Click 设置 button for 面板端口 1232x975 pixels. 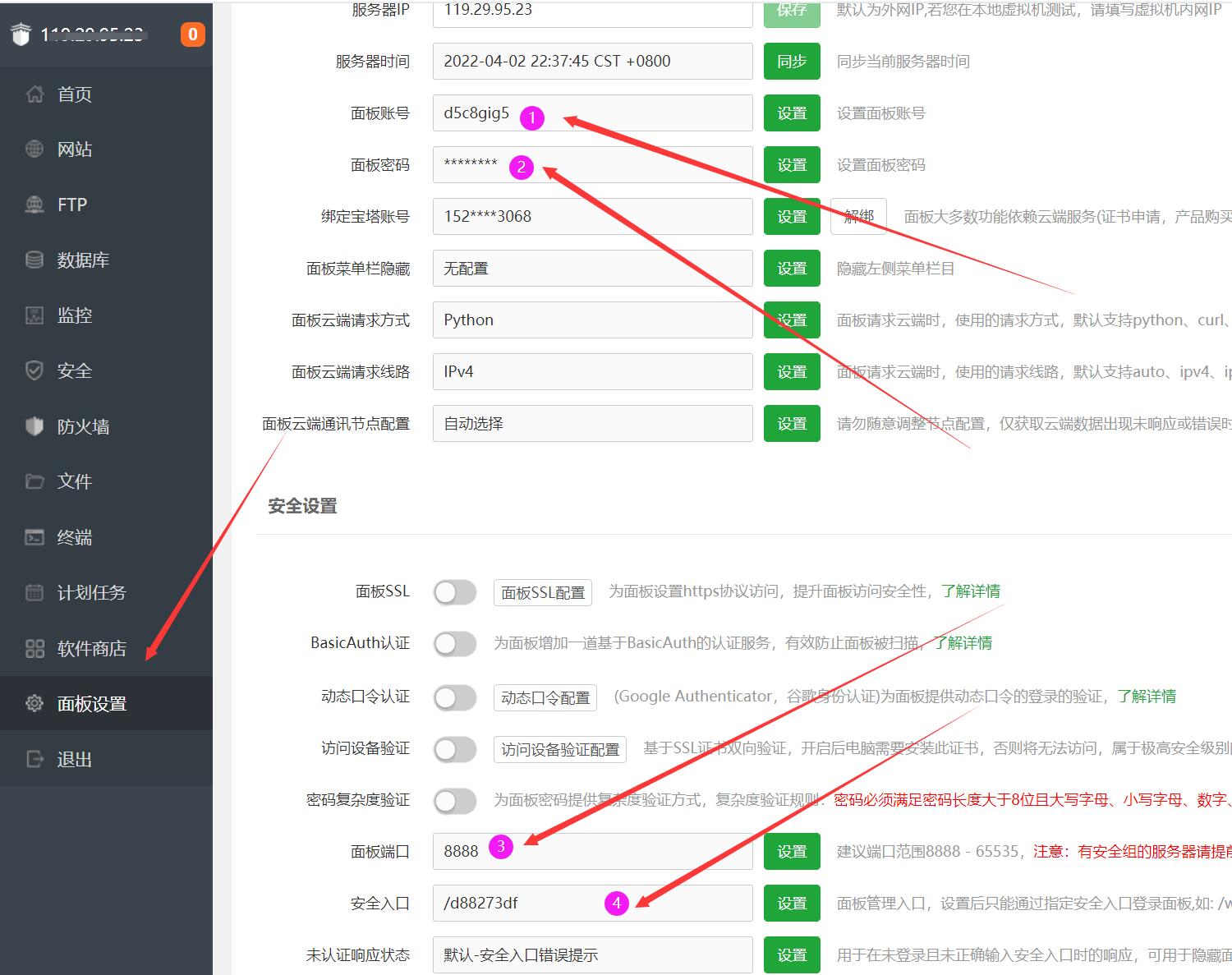(792, 852)
